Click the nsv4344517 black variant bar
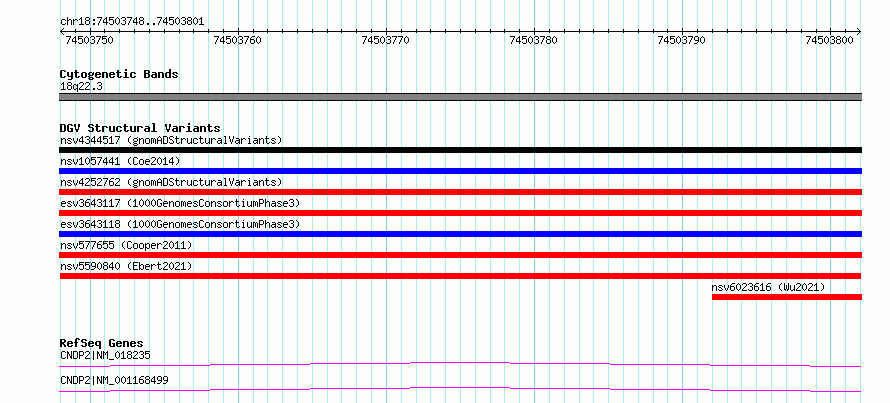 tap(460, 150)
